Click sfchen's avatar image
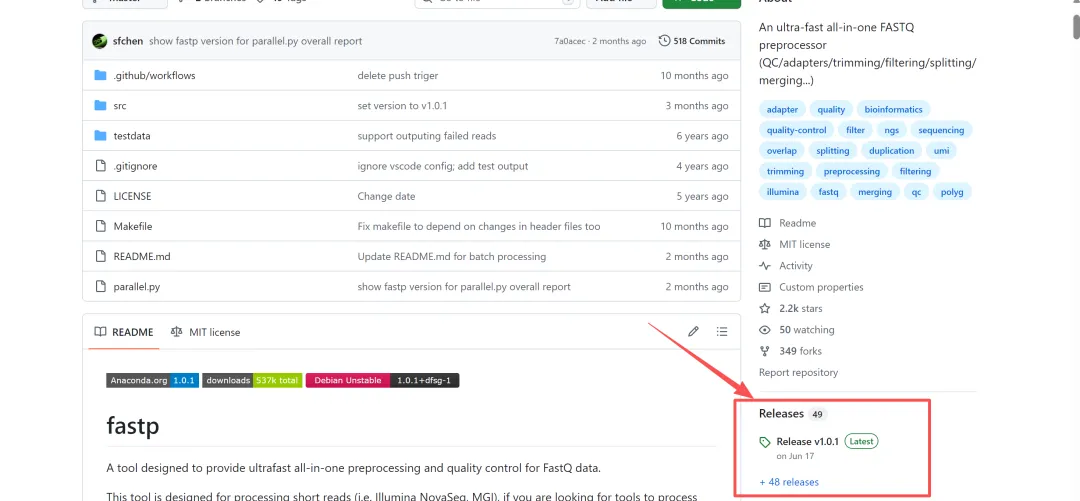This screenshot has height=501, width=1080. (99, 41)
